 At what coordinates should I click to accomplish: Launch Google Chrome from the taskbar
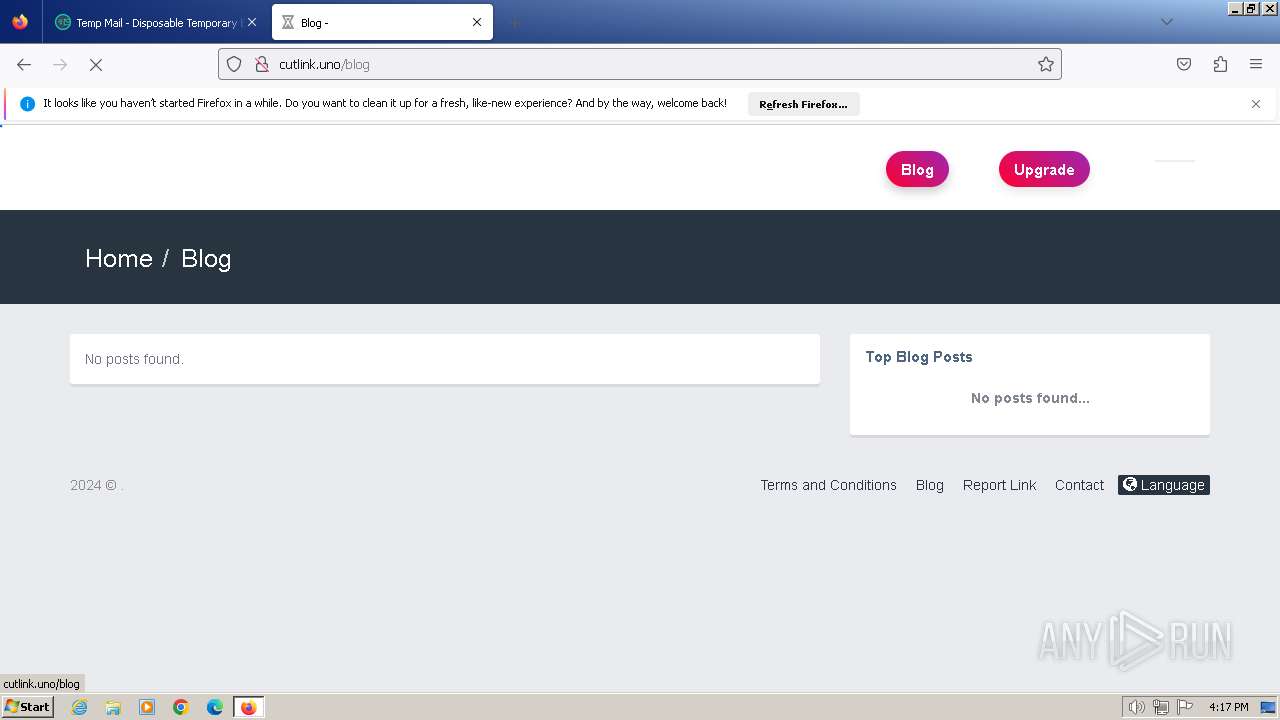click(181, 707)
